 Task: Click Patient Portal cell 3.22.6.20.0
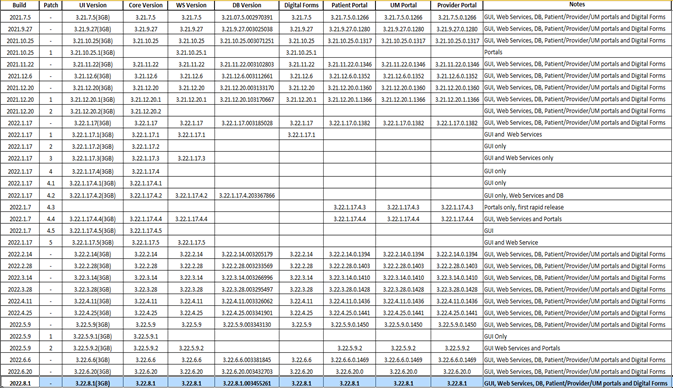pos(349,371)
